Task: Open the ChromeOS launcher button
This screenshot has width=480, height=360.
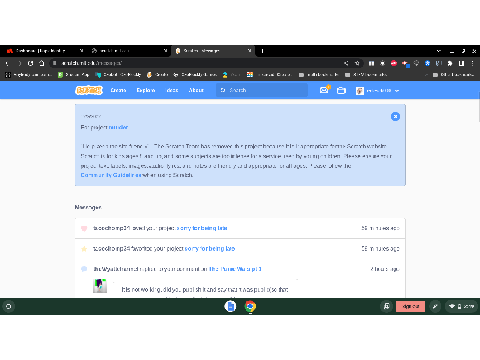Action: [x=9, y=306]
